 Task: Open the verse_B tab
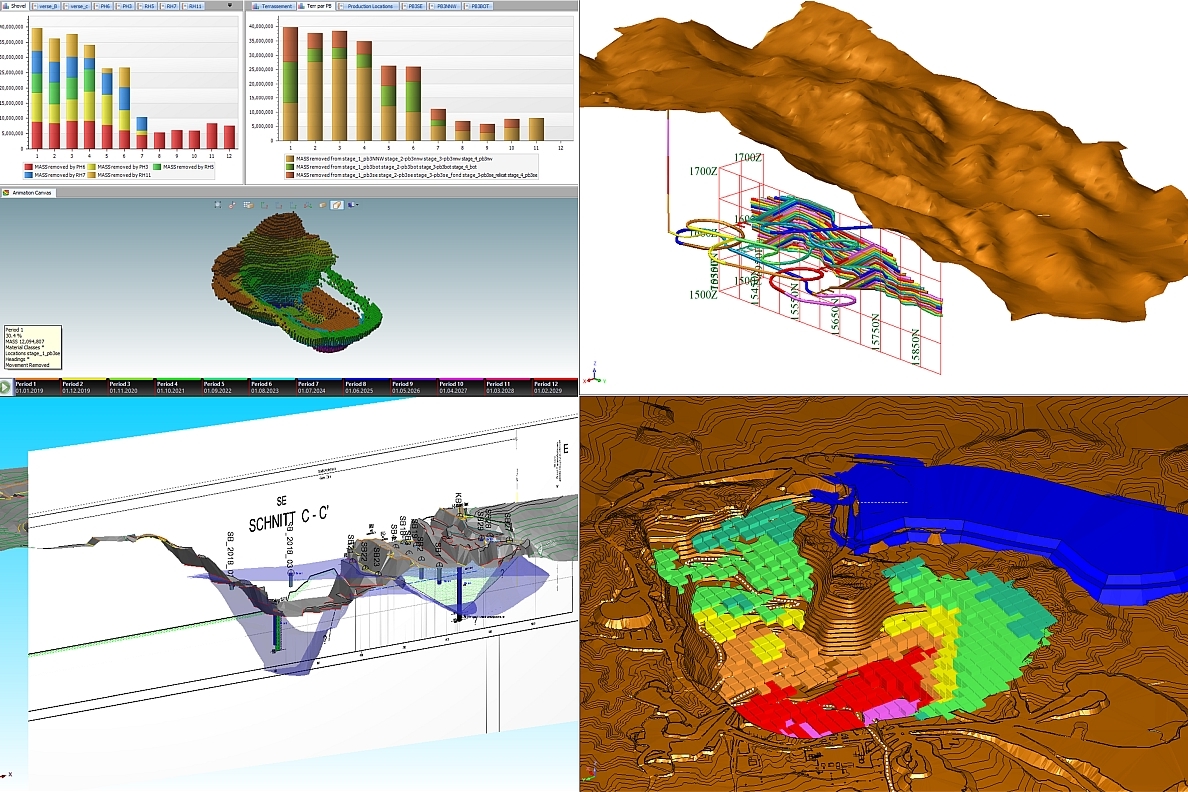click(x=45, y=6)
